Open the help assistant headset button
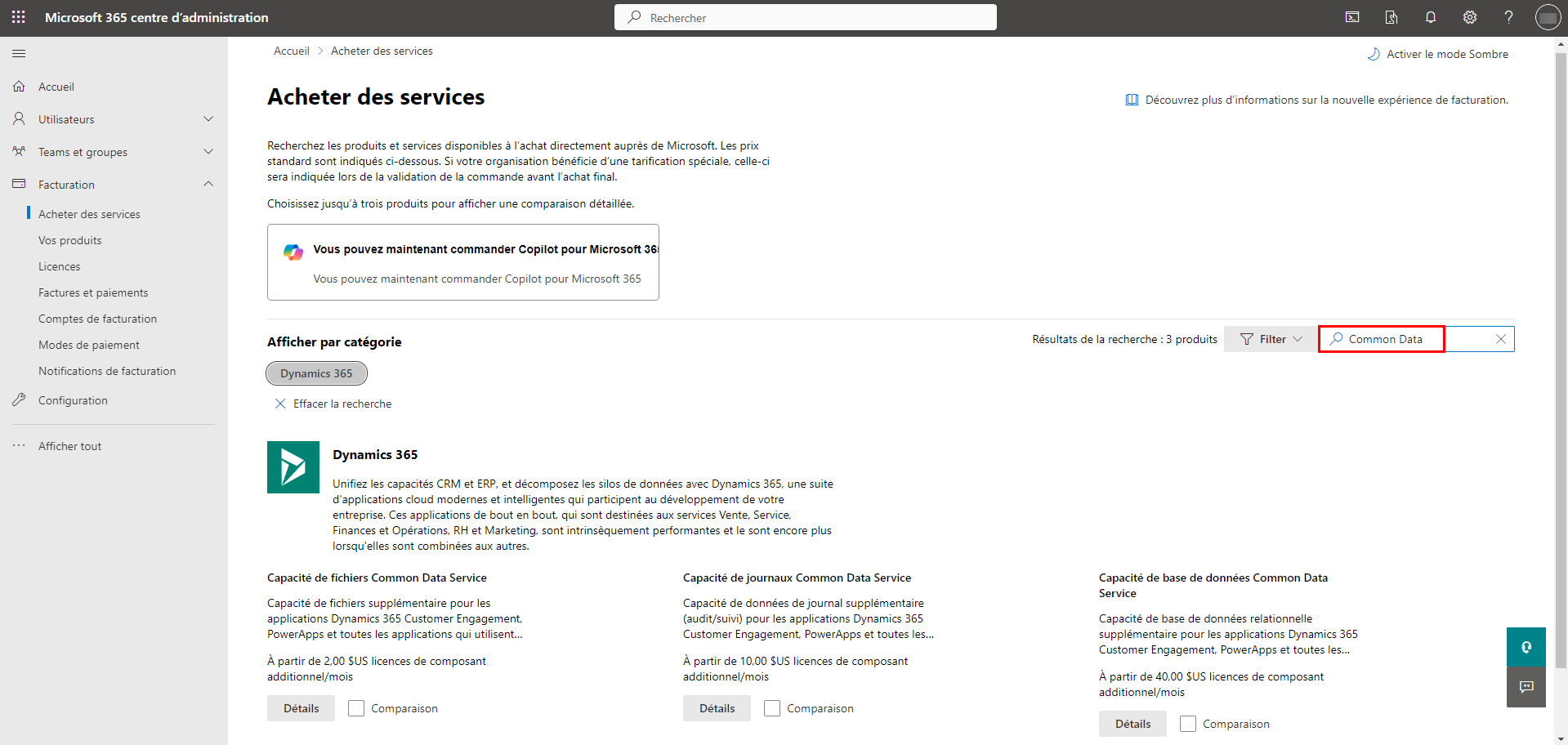This screenshot has width=1568, height=745. pos(1526,647)
